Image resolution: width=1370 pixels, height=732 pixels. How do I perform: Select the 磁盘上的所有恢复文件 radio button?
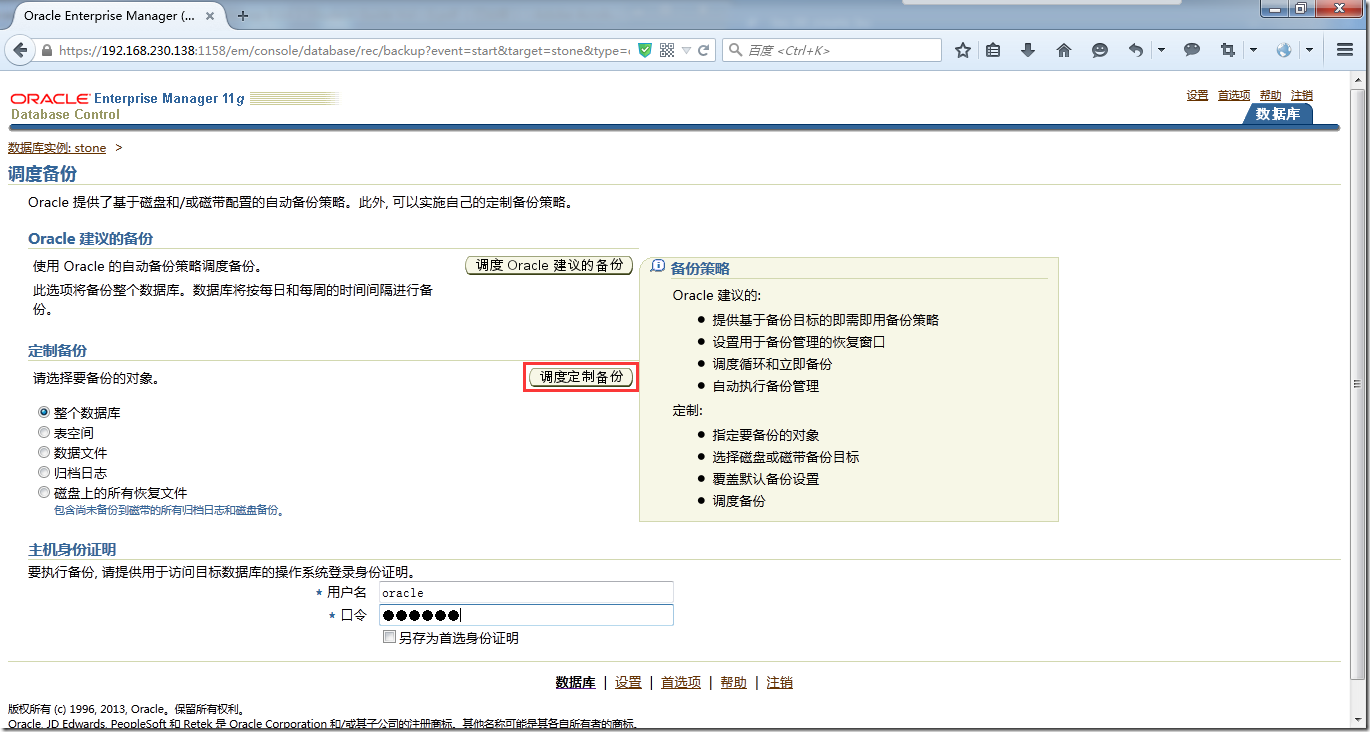coord(44,492)
